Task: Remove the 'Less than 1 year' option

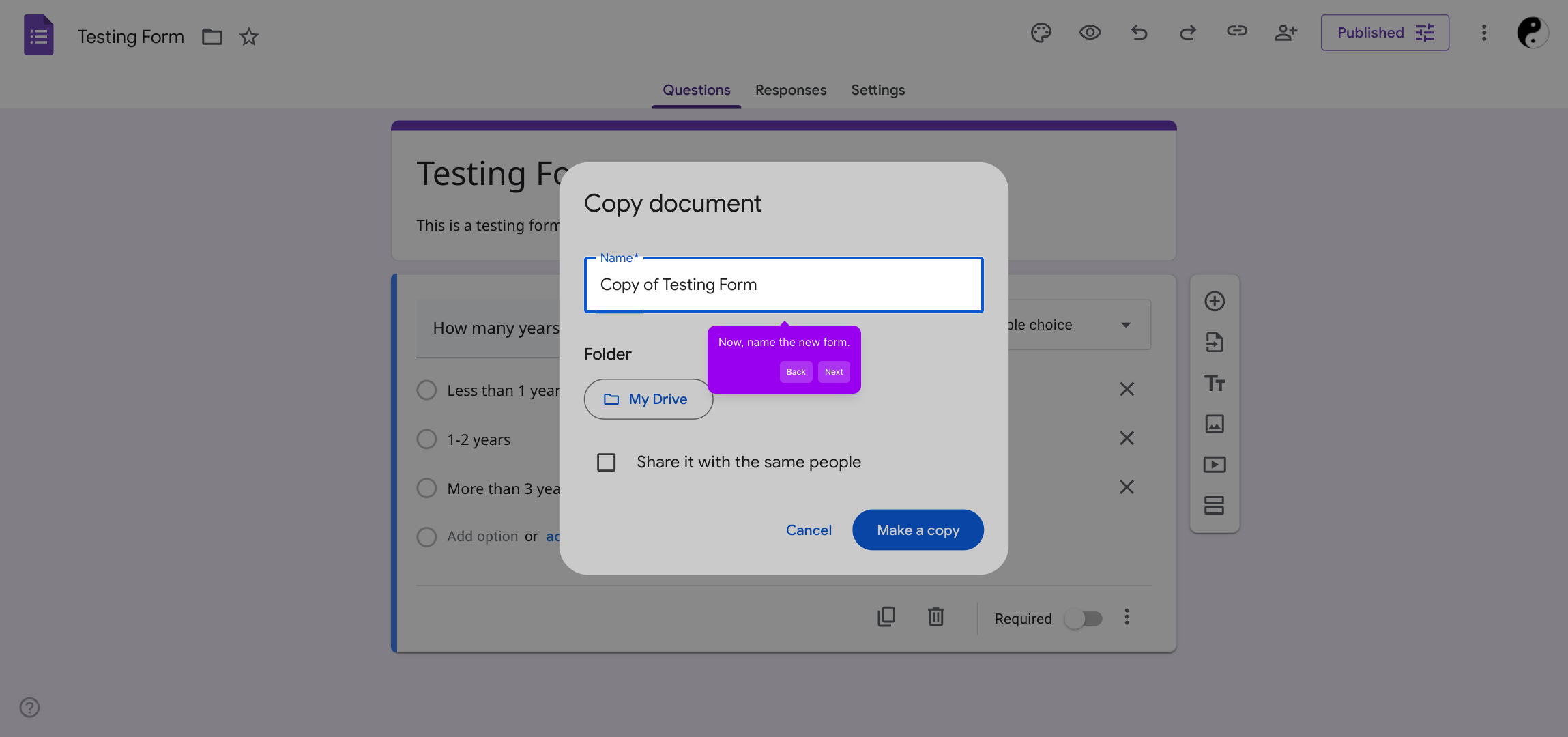Action: click(1127, 389)
